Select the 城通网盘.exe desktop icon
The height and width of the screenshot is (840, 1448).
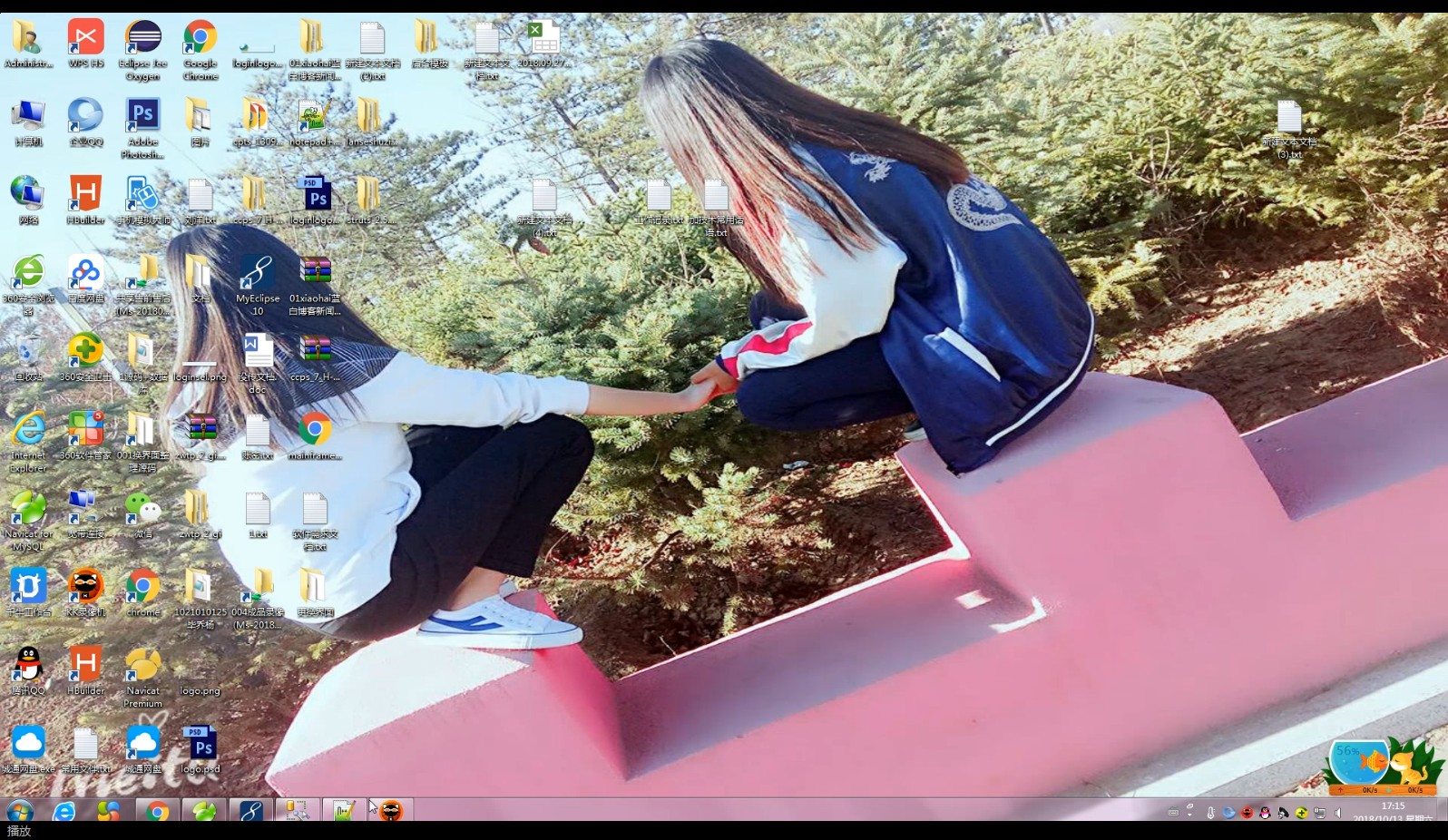28,749
